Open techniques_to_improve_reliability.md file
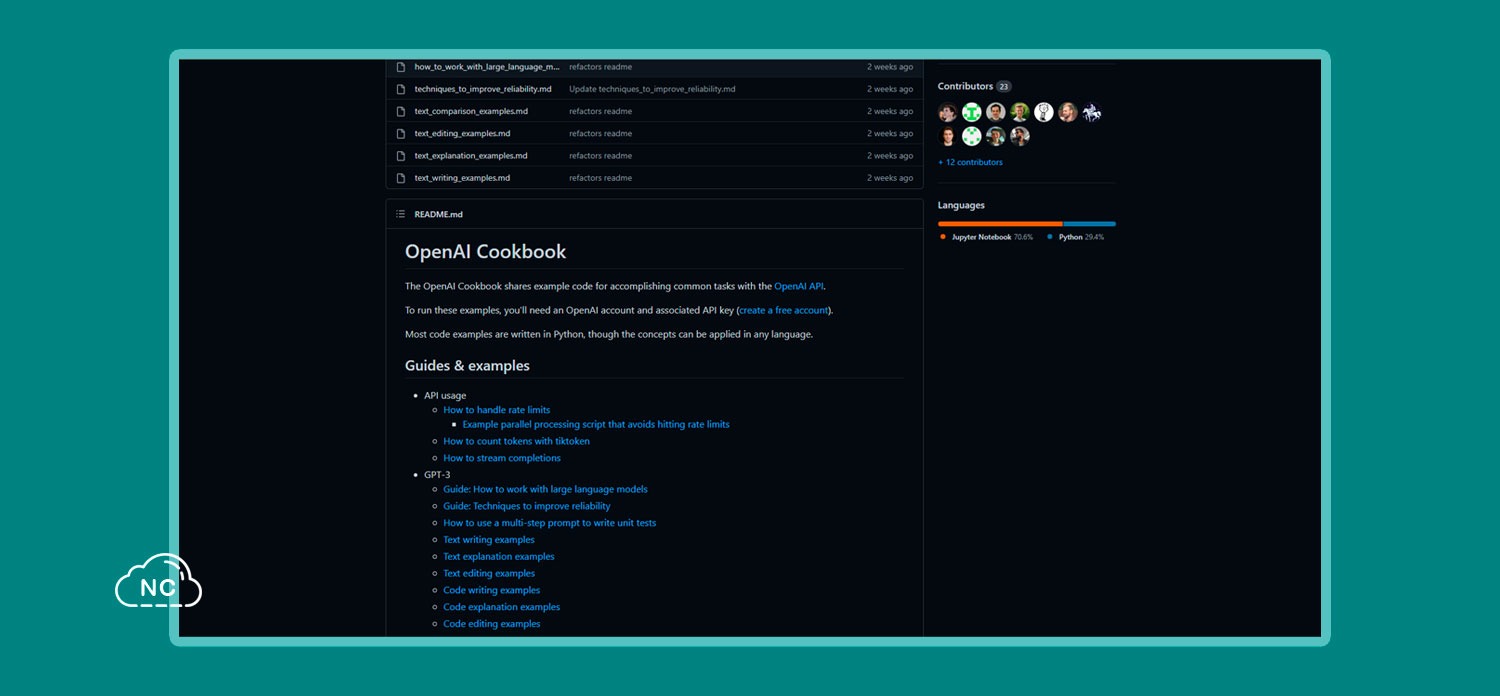This screenshot has width=1500, height=696. click(483, 89)
